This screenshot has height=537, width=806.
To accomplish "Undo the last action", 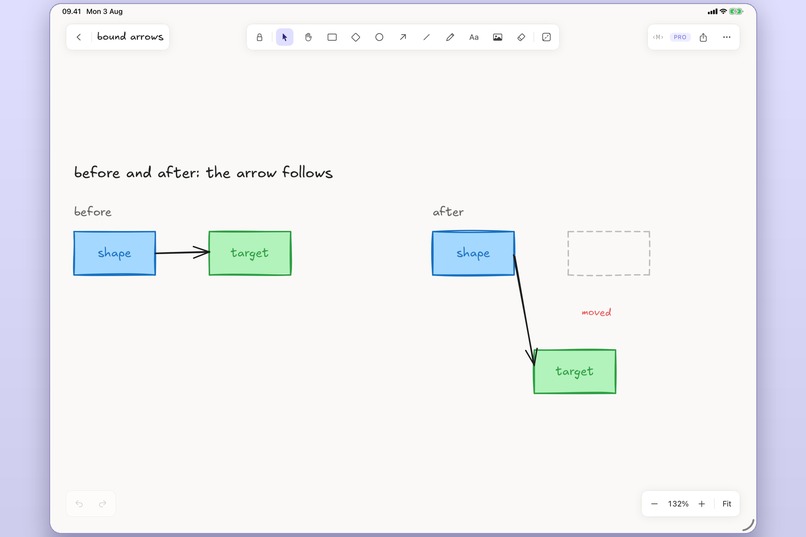I will coord(79,504).
